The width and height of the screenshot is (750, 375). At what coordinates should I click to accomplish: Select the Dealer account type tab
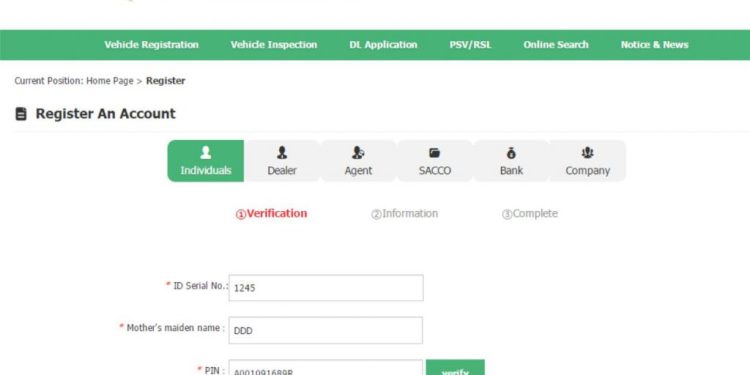tap(282, 161)
